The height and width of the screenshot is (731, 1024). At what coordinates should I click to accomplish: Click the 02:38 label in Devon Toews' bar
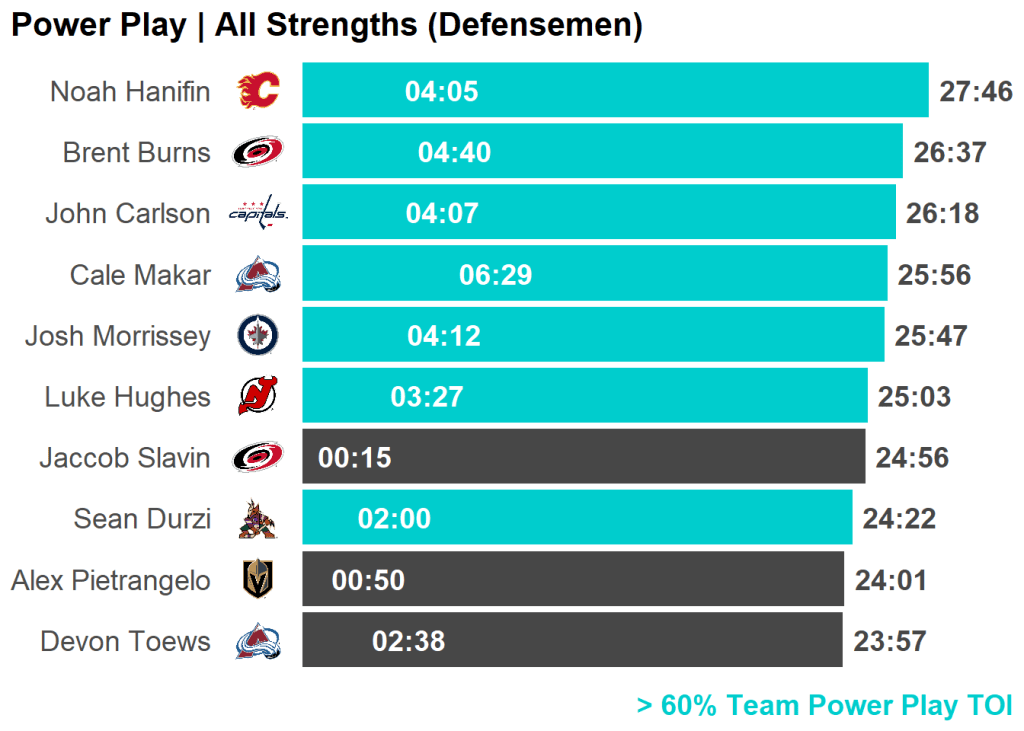pyautogui.click(x=408, y=641)
